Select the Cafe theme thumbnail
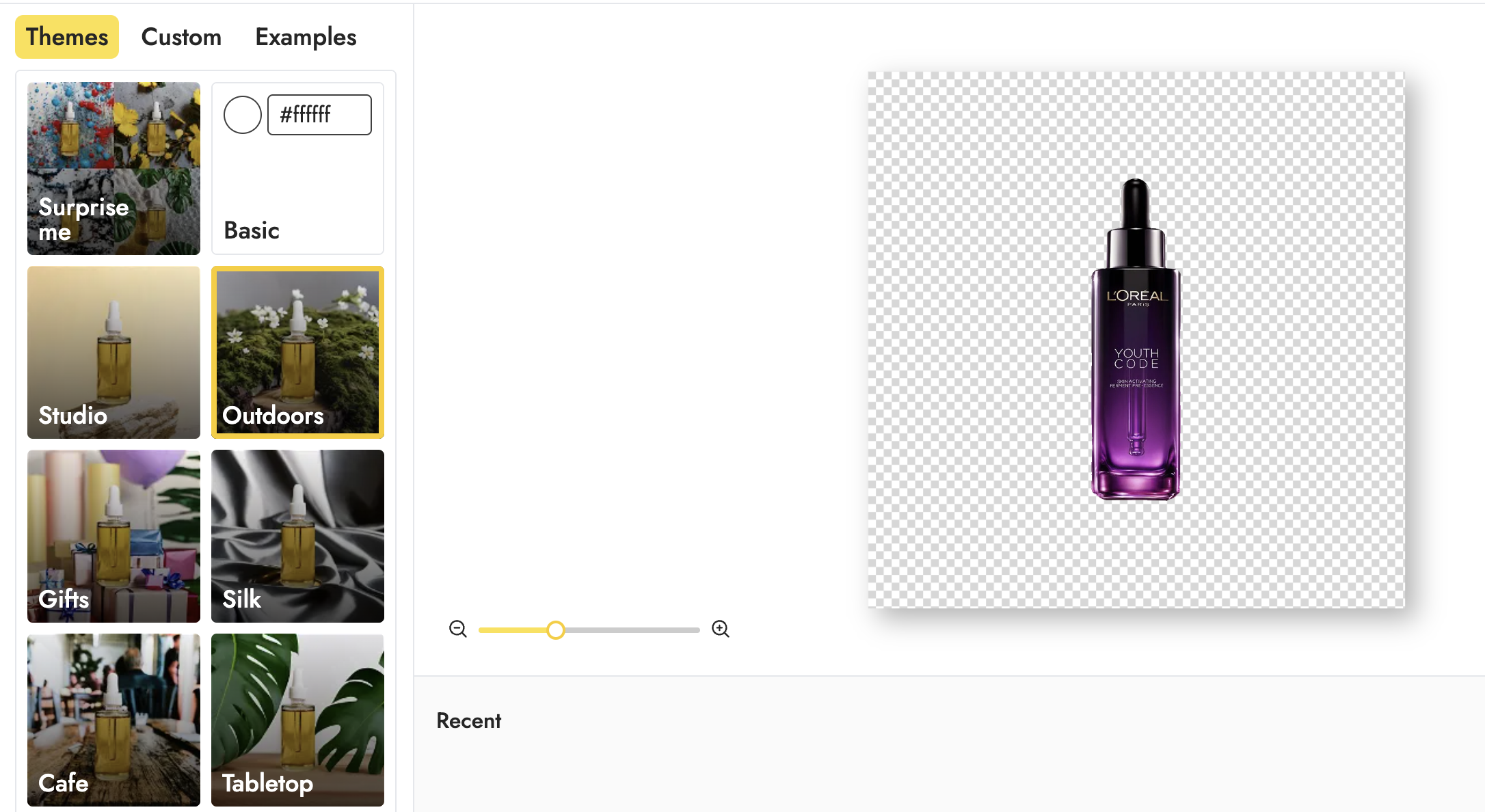The width and height of the screenshot is (1485, 812). coord(113,720)
